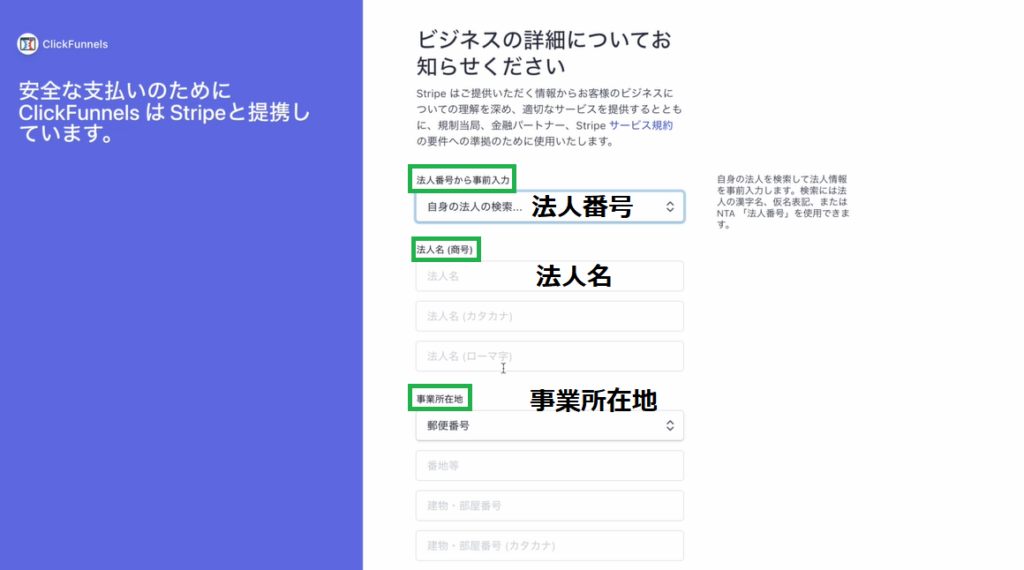Click the 安全な支払いのために heading text
This screenshot has height=570, width=1024.
coord(164,112)
